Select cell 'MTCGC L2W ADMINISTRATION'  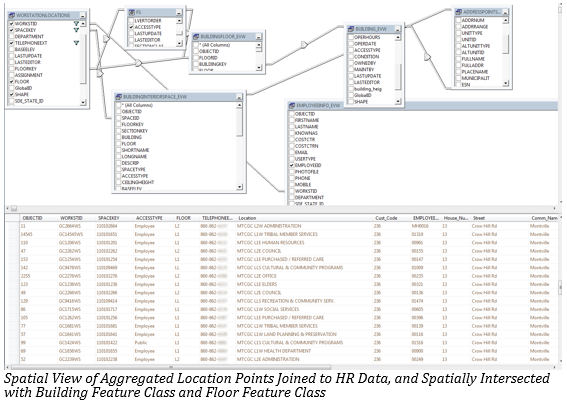coord(269,226)
